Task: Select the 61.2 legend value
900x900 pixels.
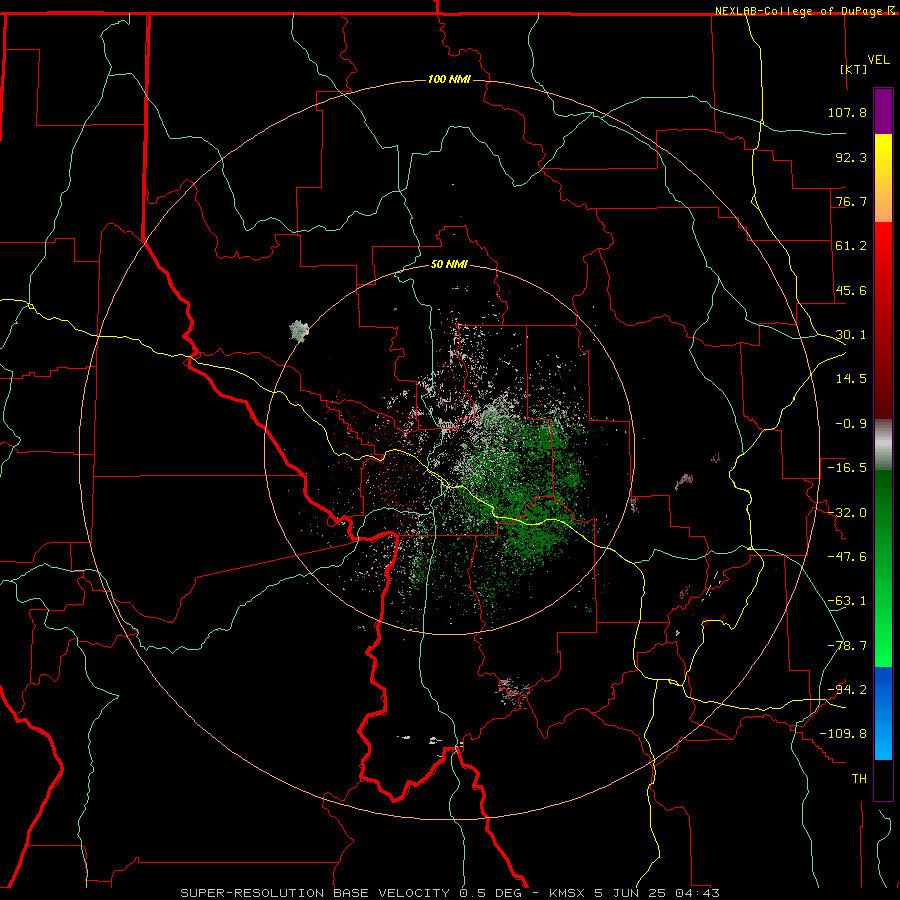Action: click(x=851, y=246)
